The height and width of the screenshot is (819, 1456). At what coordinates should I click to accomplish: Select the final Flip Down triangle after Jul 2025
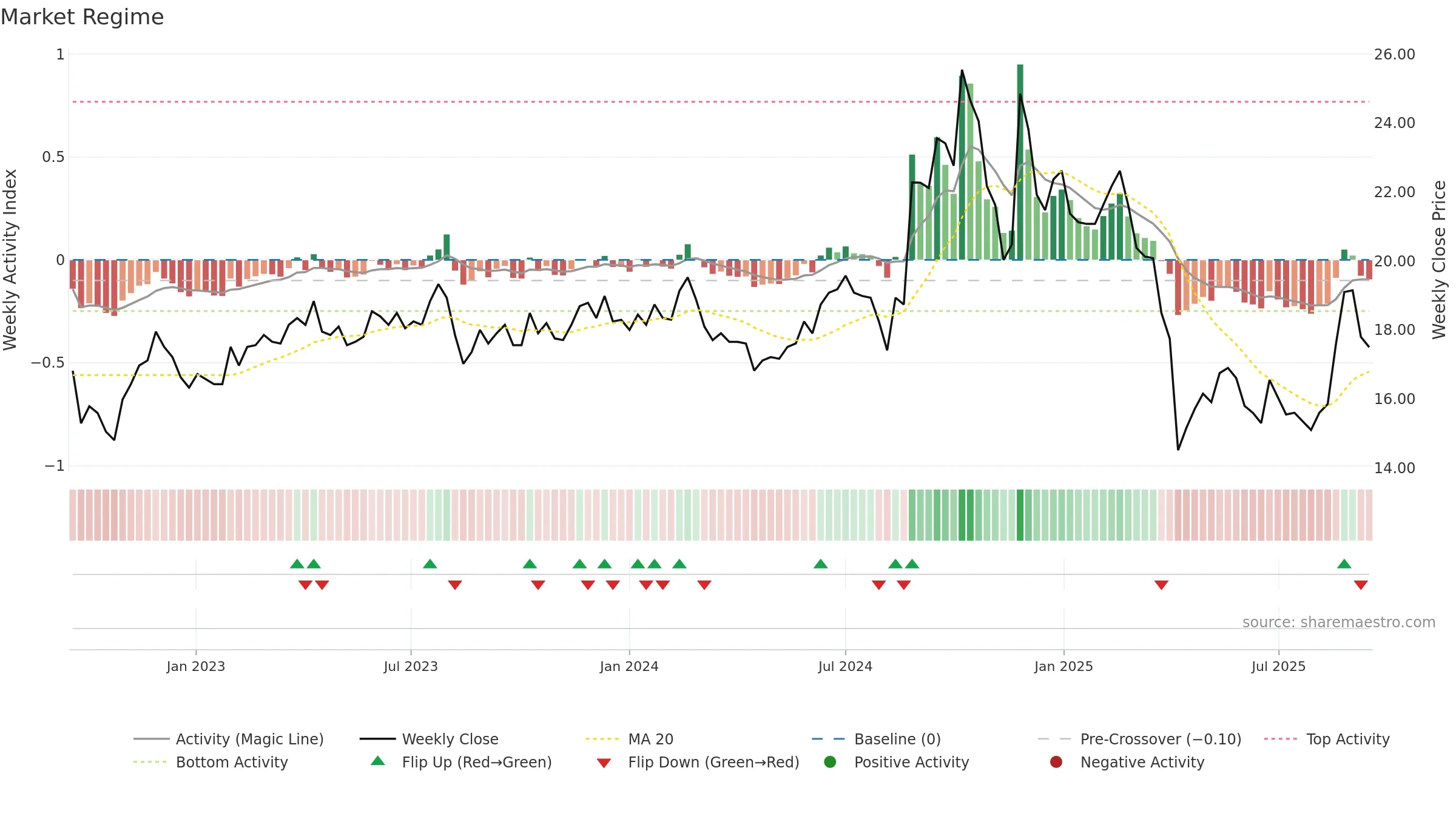[x=1361, y=585]
